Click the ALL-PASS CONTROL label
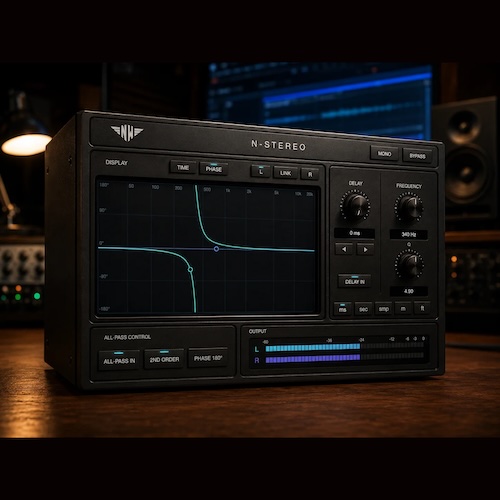Viewport: 500px width, 500px height. click(x=127, y=337)
